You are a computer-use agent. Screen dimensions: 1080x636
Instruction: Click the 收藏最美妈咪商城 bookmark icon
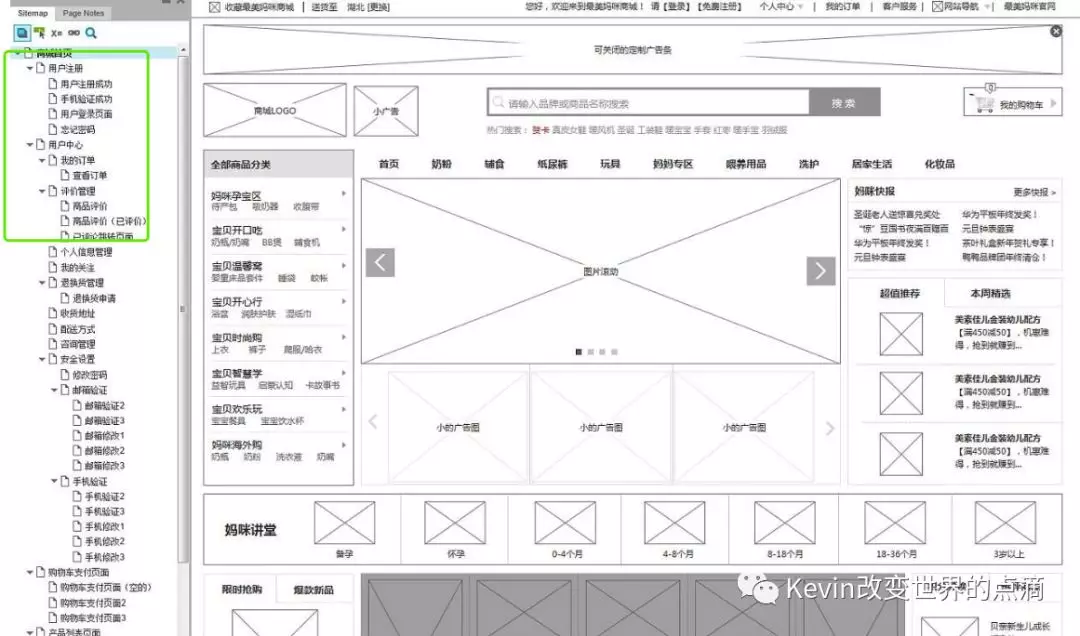click(x=214, y=7)
